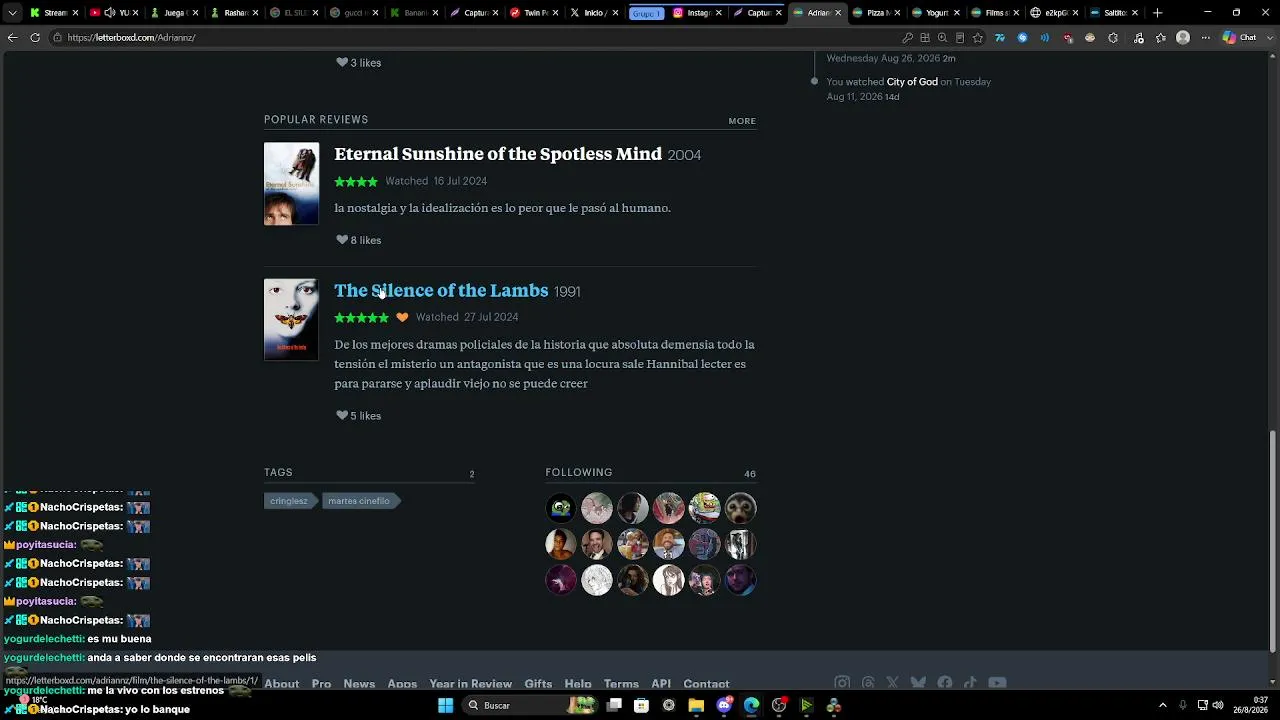The width and height of the screenshot is (1280, 720).
Task: Expand the tab list dropdown arrow
Action: pyautogui.click(x=12, y=13)
